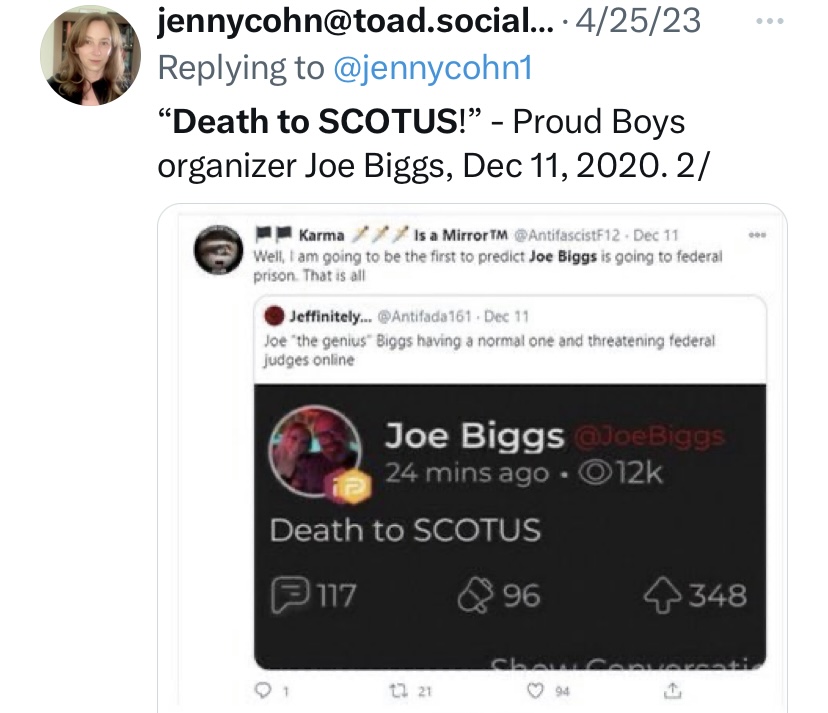Click the Parler comment icon with 117
This screenshot has height=713, width=828.
(290, 595)
